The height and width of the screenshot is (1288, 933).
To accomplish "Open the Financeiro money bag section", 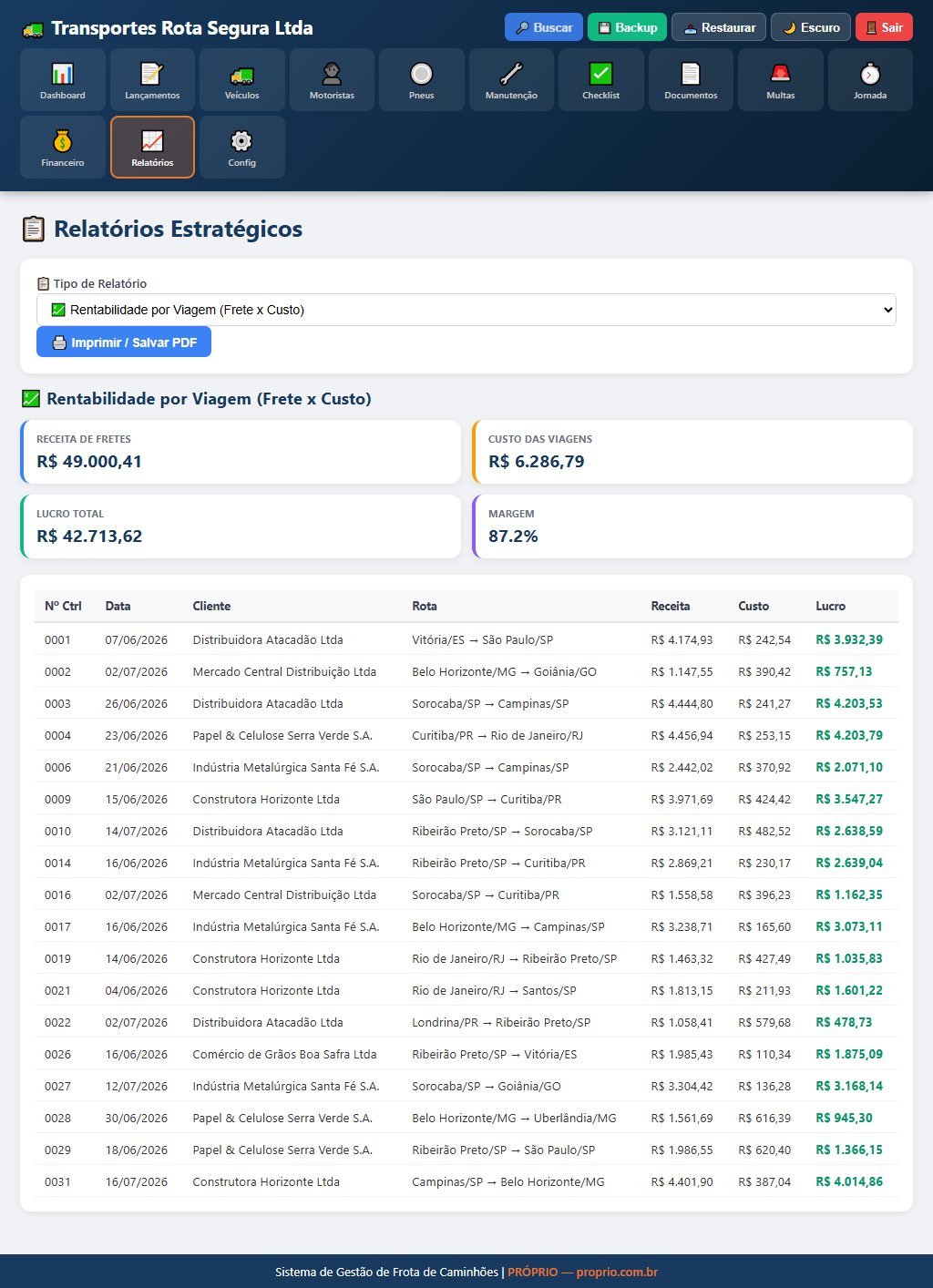I will click(63, 148).
